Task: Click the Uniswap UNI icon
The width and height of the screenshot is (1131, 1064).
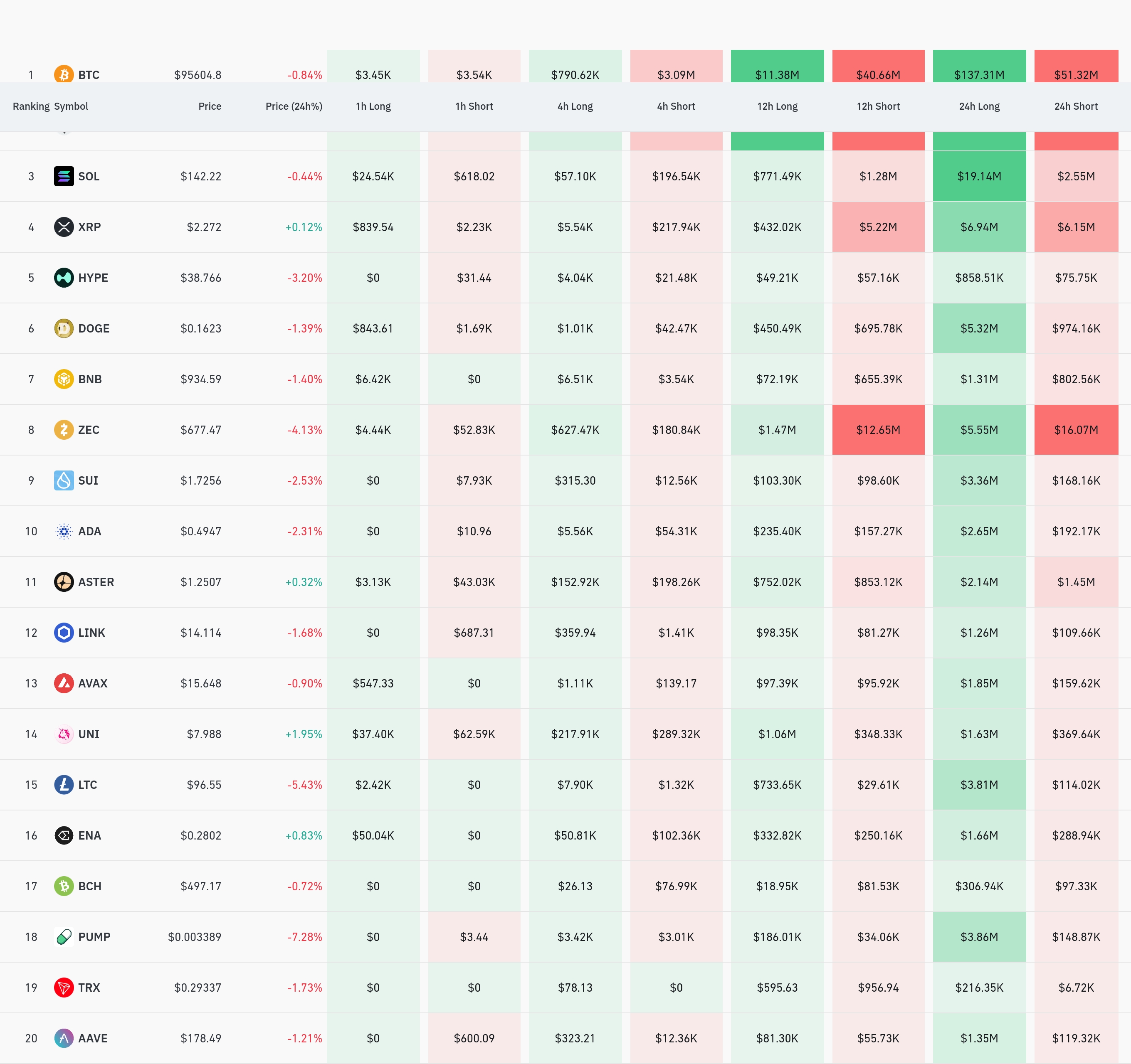Action: [64, 734]
